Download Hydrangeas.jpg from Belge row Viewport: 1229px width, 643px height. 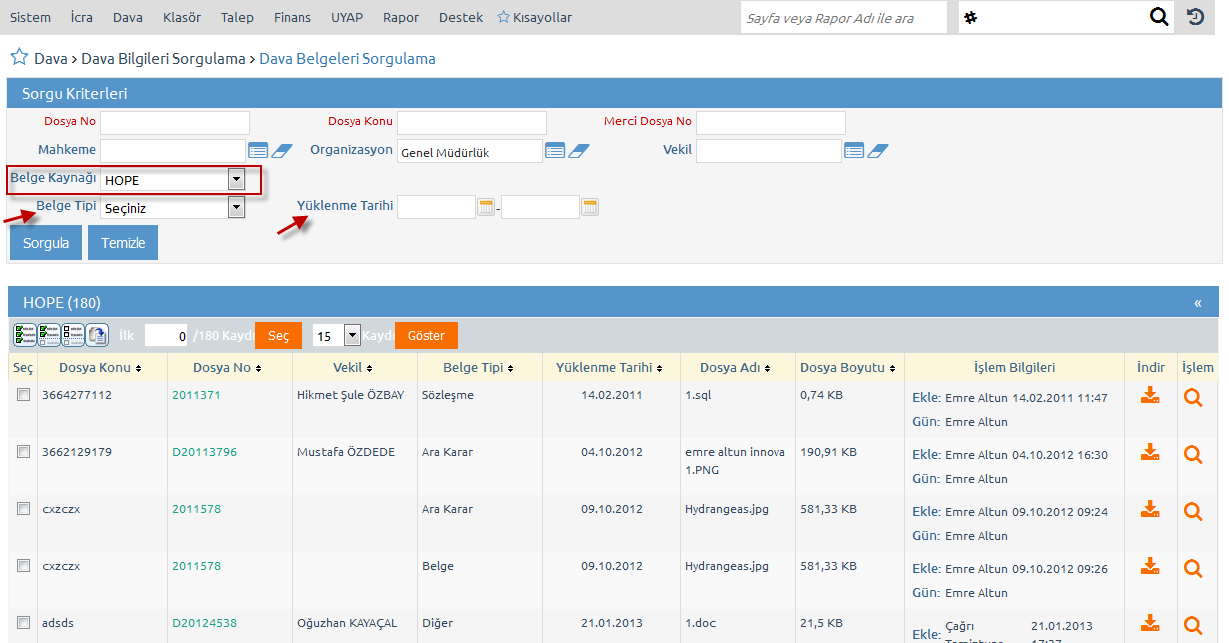pyautogui.click(x=1150, y=567)
